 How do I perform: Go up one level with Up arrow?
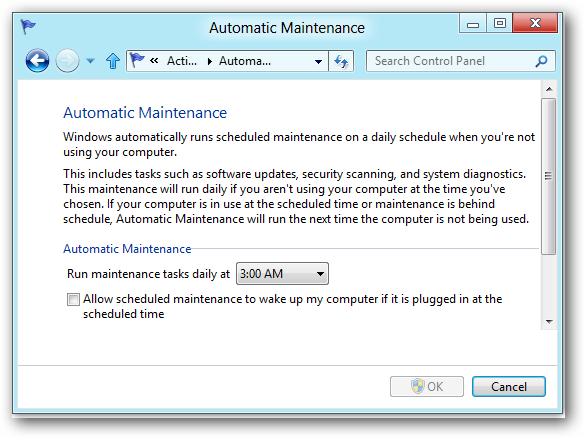click(x=113, y=61)
